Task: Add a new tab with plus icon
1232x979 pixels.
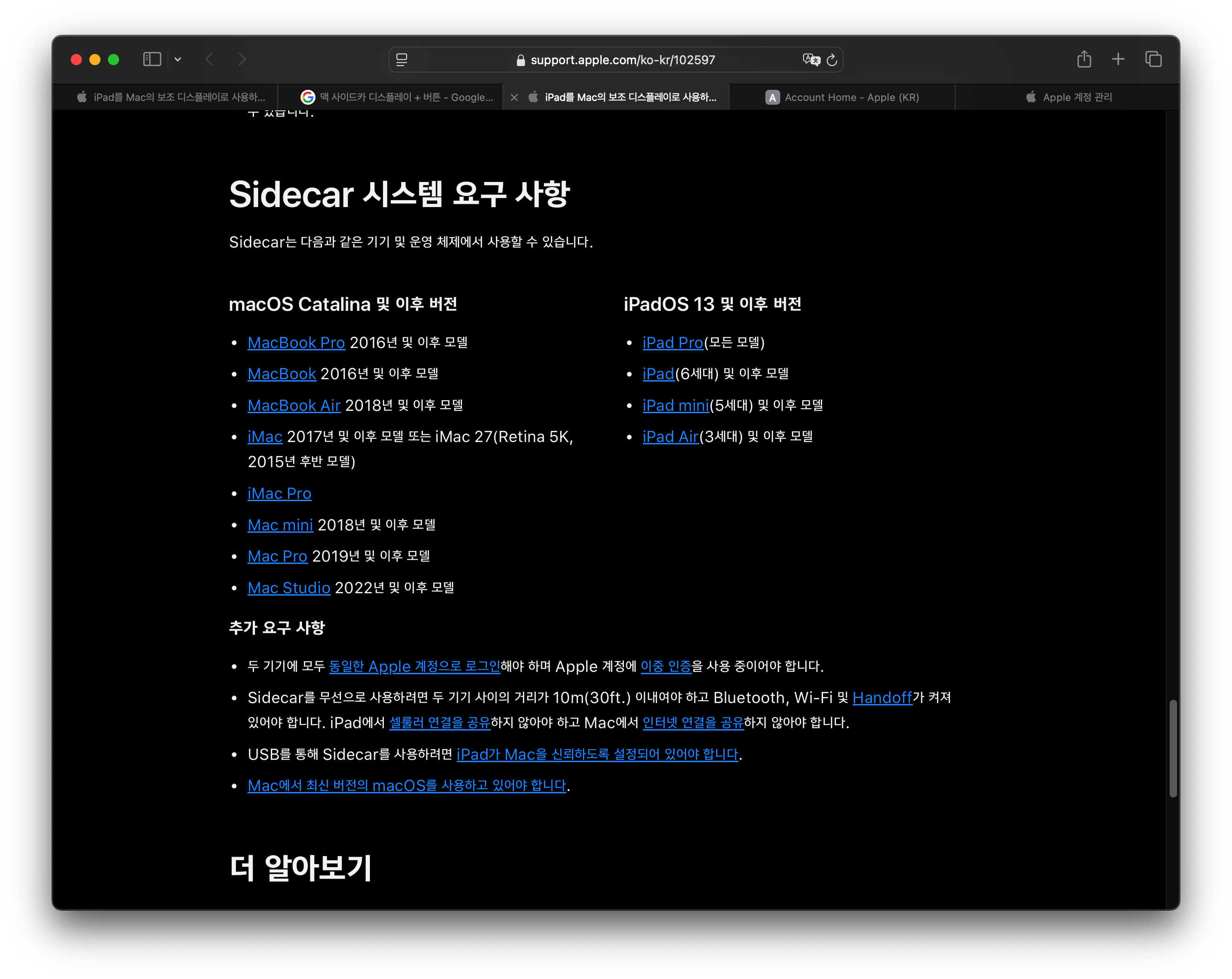Action: coord(1118,60)
